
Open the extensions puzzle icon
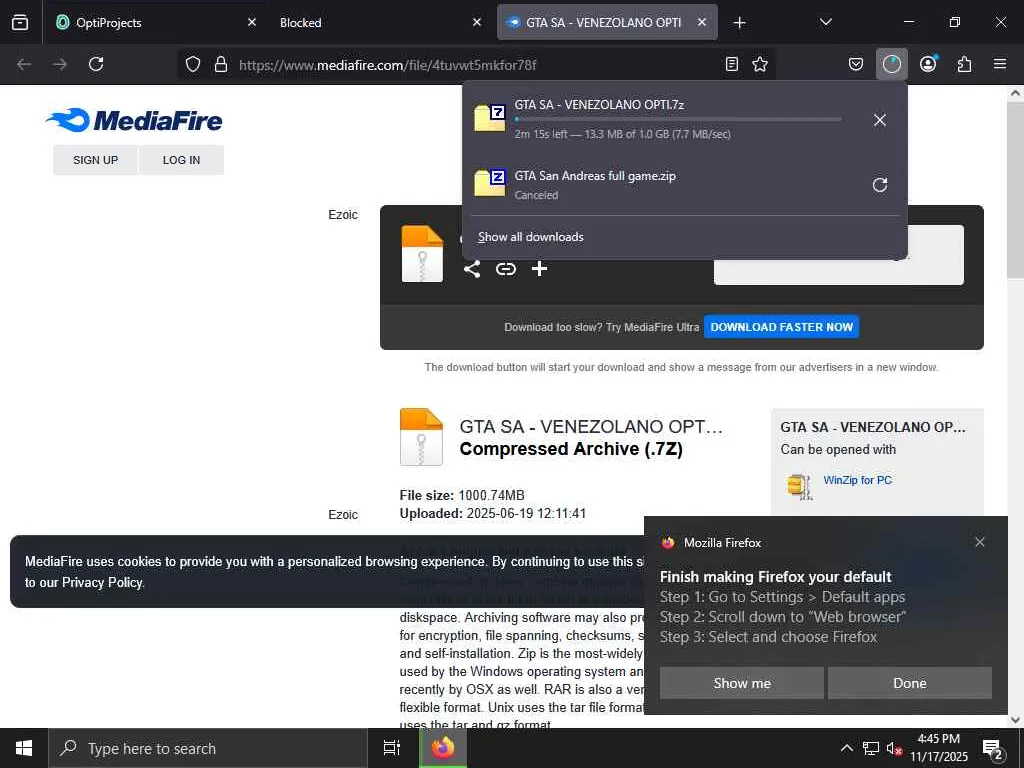(964, 64)
